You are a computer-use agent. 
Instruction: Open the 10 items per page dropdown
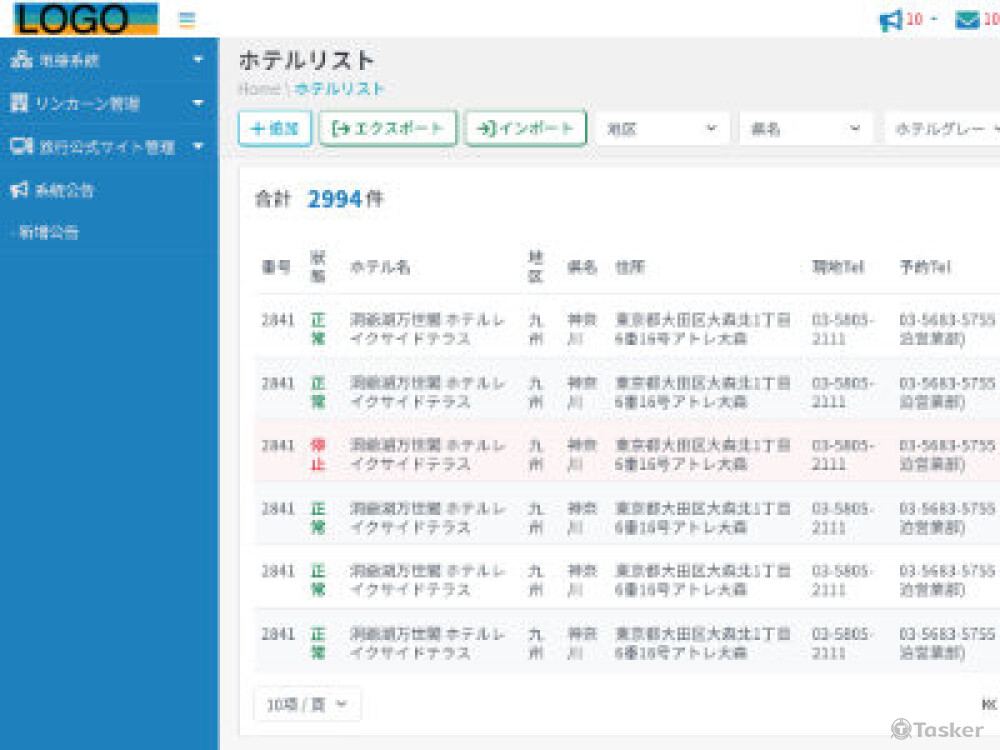[x=307, y=704]
